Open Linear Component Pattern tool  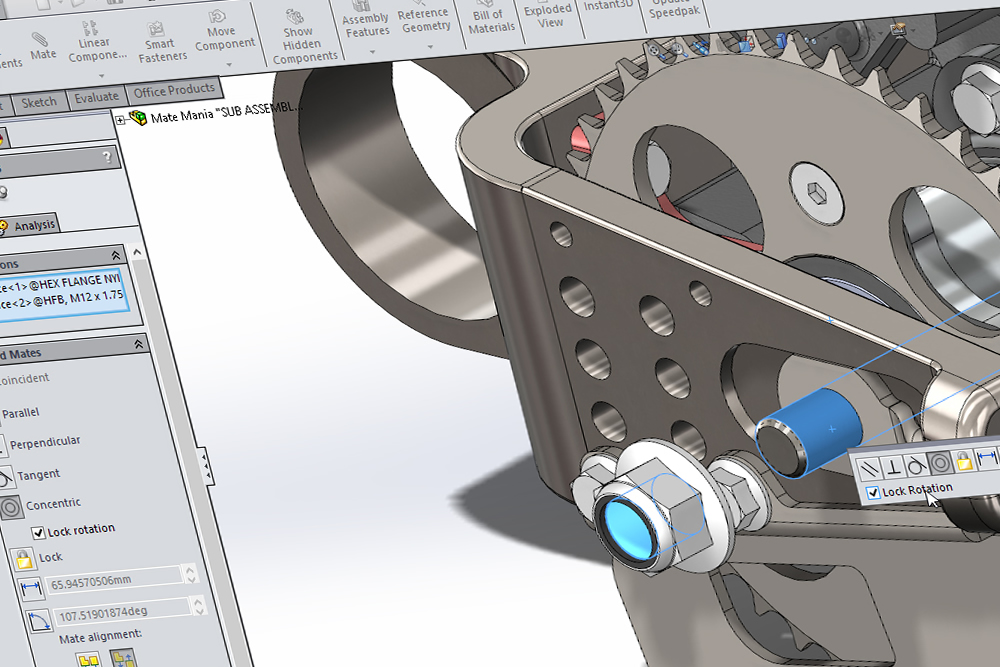pyautogui.click(x=96, y=41)
